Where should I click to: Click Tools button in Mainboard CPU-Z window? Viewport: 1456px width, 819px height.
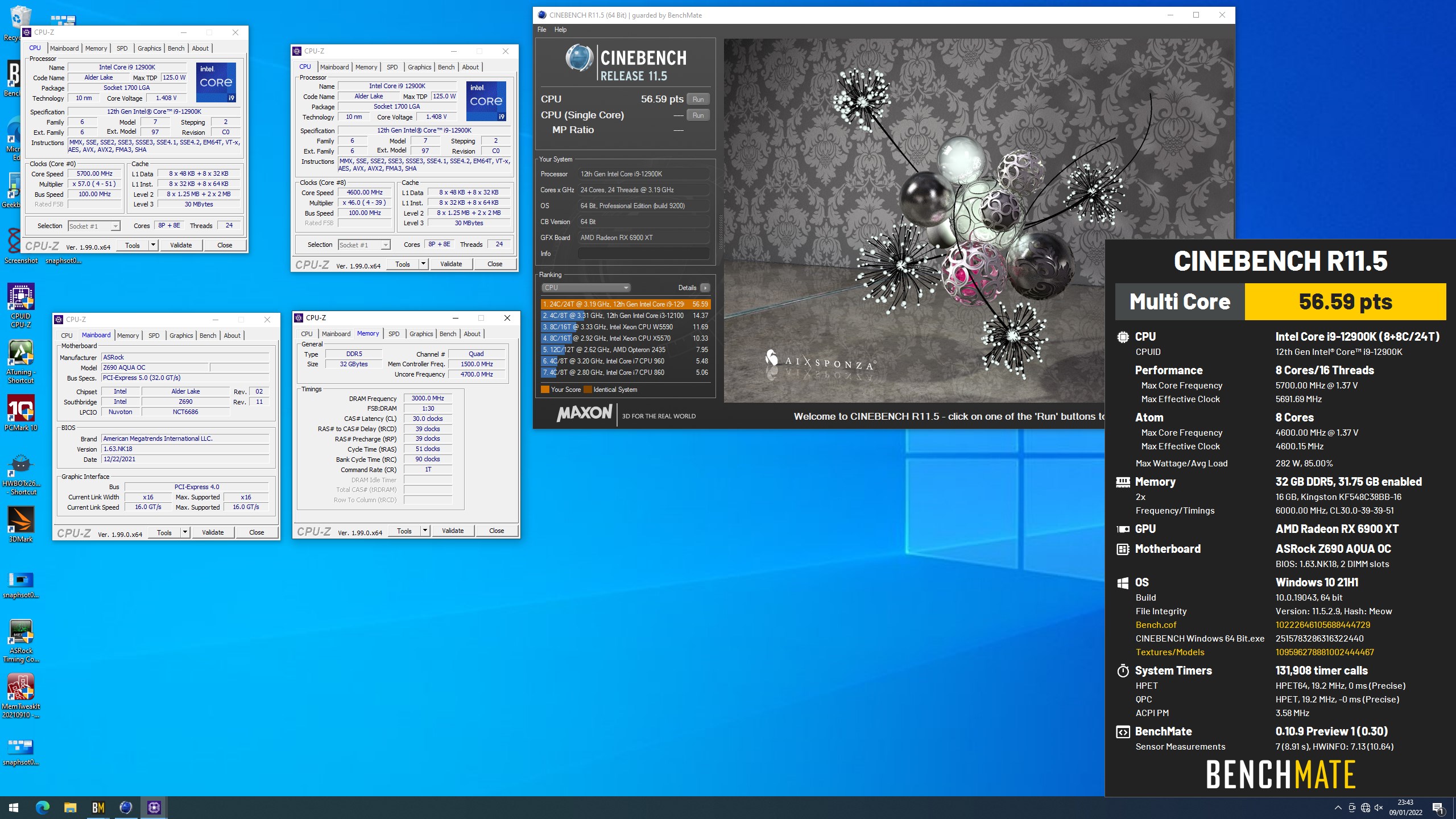coord(164,532)
